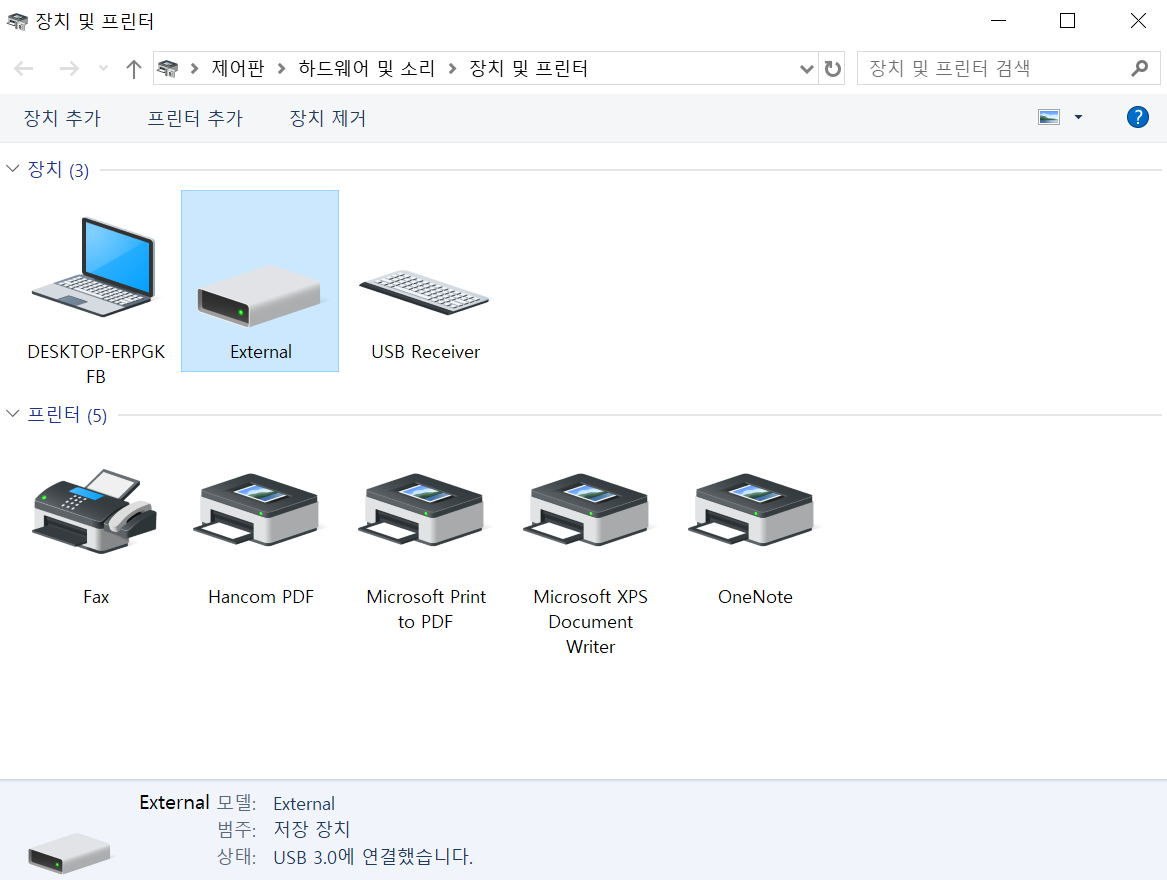This screenshot has height=880, width=1167.
Task: Click the back navigation arrow
Action: pos(24,69)
